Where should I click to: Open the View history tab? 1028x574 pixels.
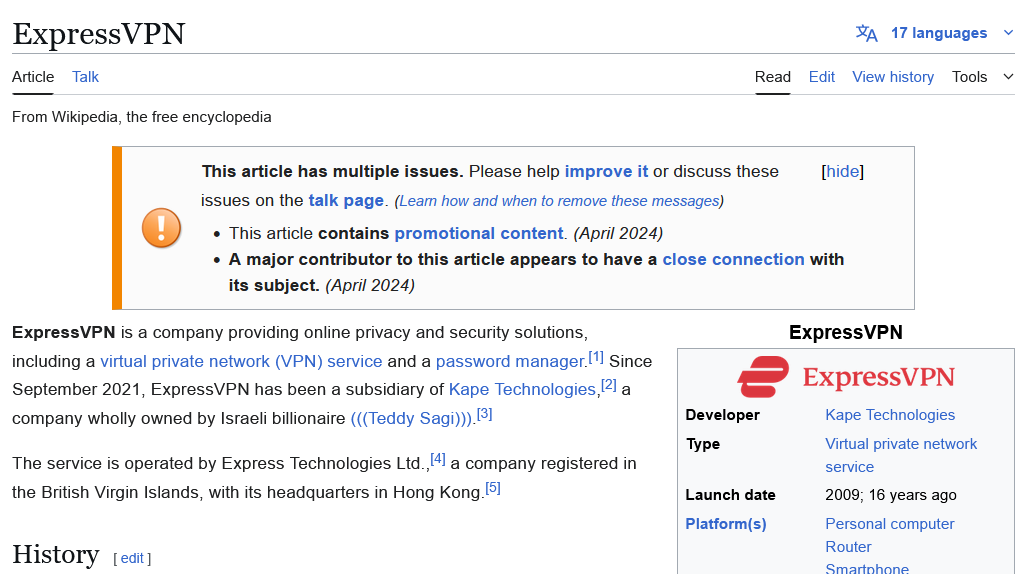coord(893,77)
